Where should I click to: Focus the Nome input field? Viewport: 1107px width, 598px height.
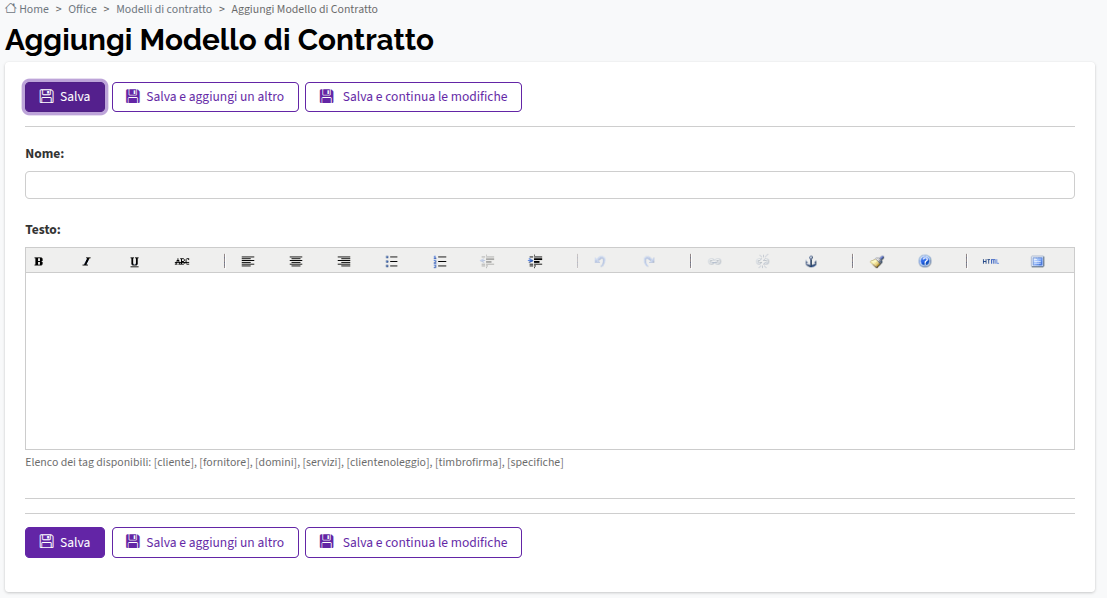550,185
